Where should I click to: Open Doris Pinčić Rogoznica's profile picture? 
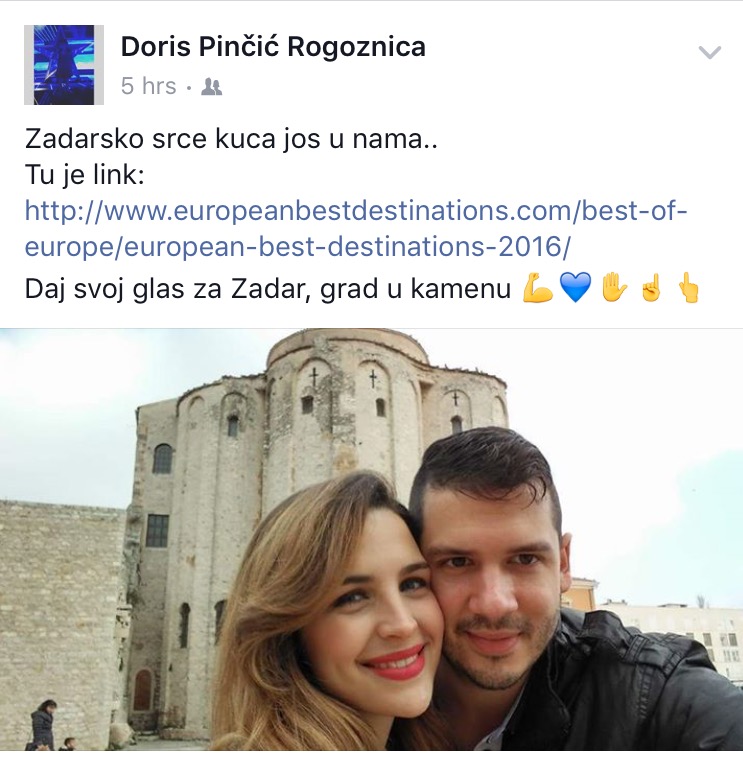[x=64, y=65]
